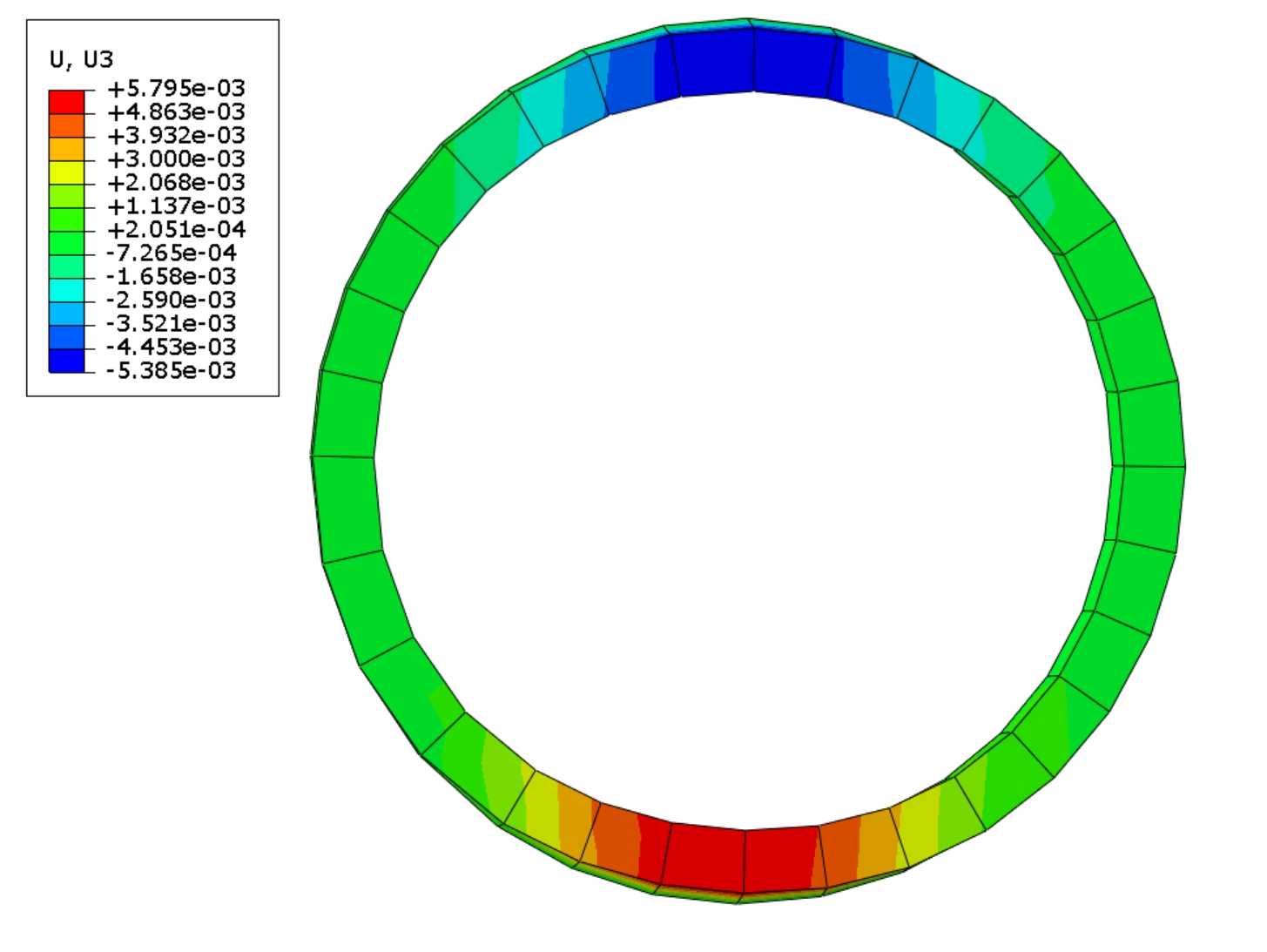The height and width of the screenshot is (952, 1267).
Task: Select the +2.051e-04 legend label
Action: pos(176,230)
